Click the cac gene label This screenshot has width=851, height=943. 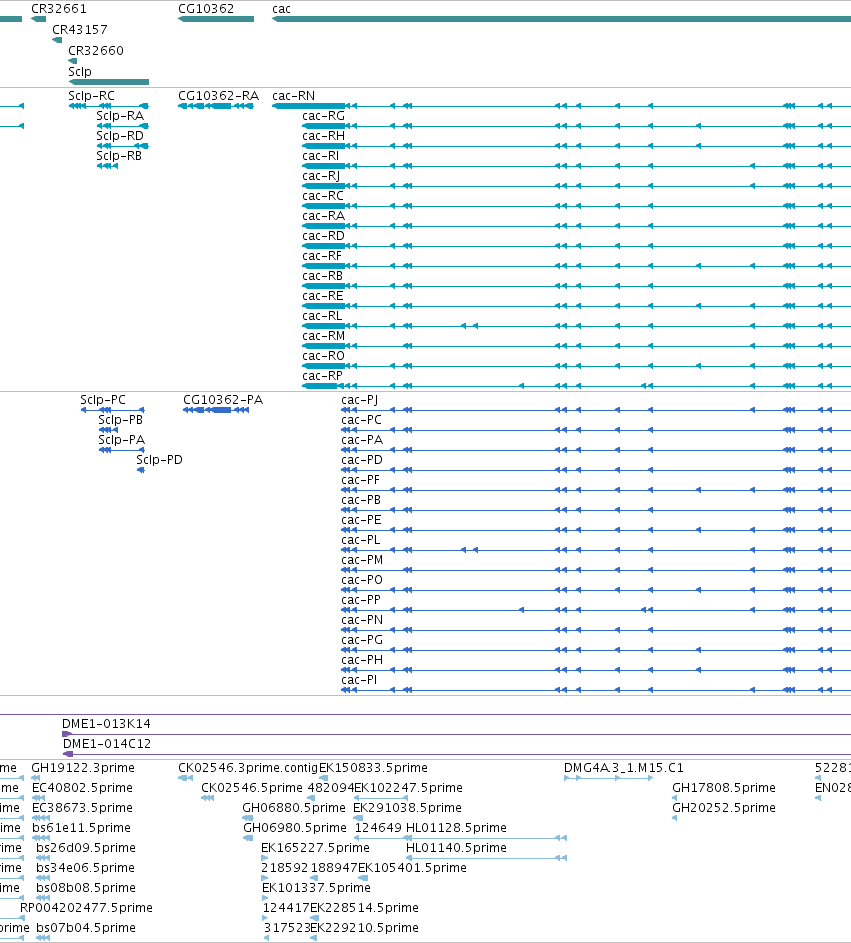point(281,9)
